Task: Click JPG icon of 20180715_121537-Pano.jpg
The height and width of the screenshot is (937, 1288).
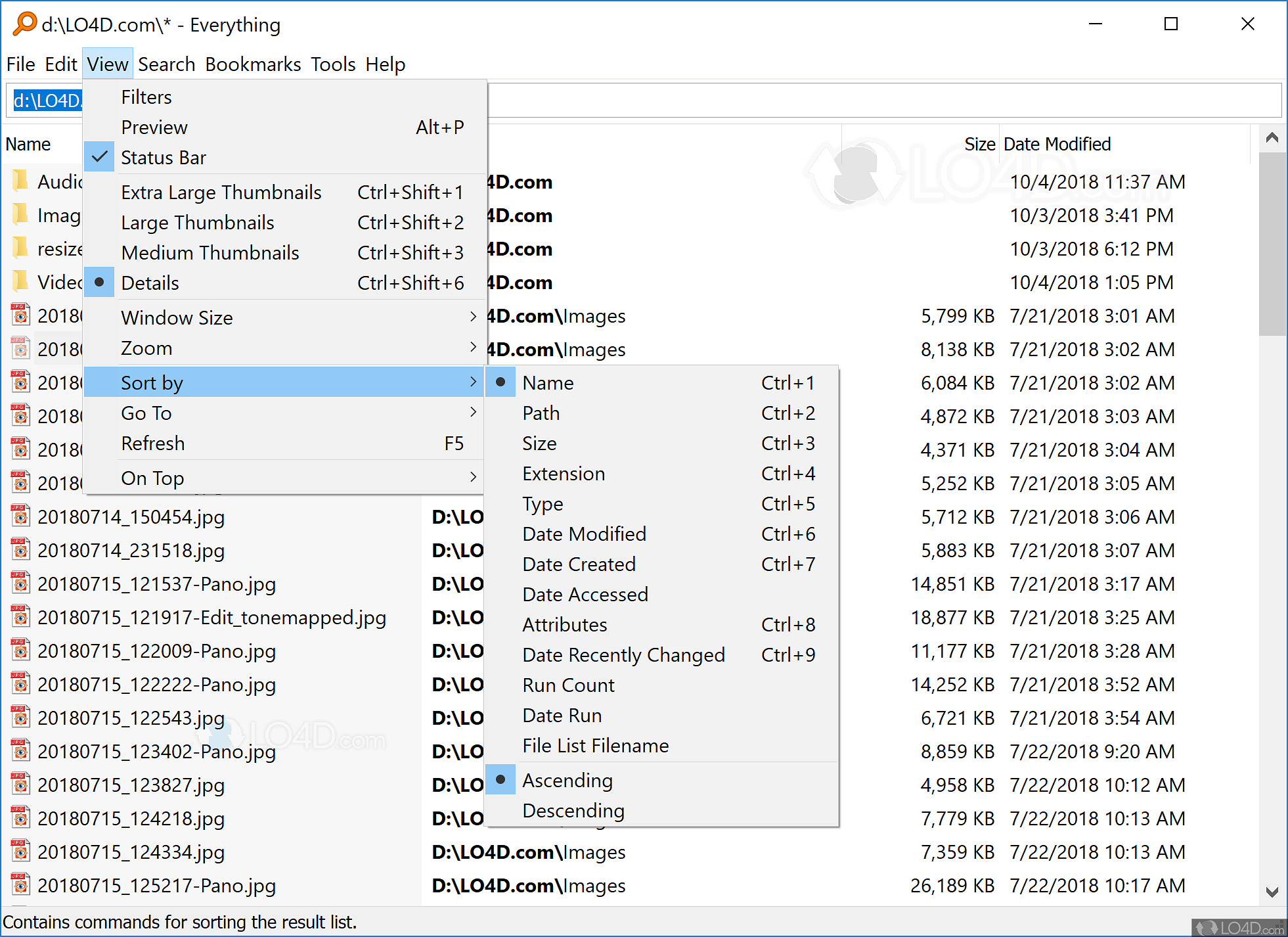Action: 20,583
